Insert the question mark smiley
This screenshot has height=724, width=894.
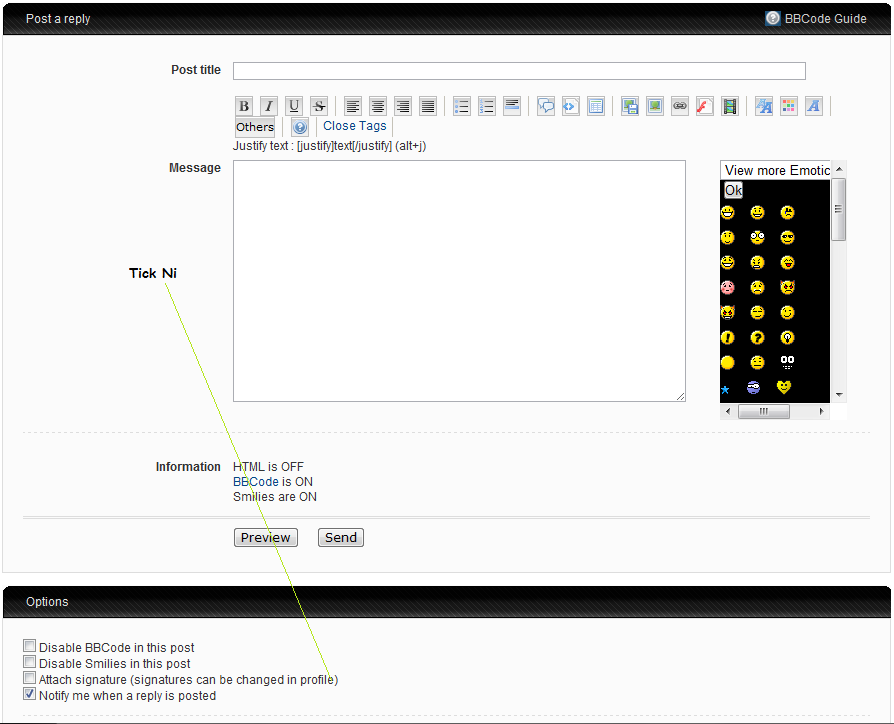(x=757, y=337)
